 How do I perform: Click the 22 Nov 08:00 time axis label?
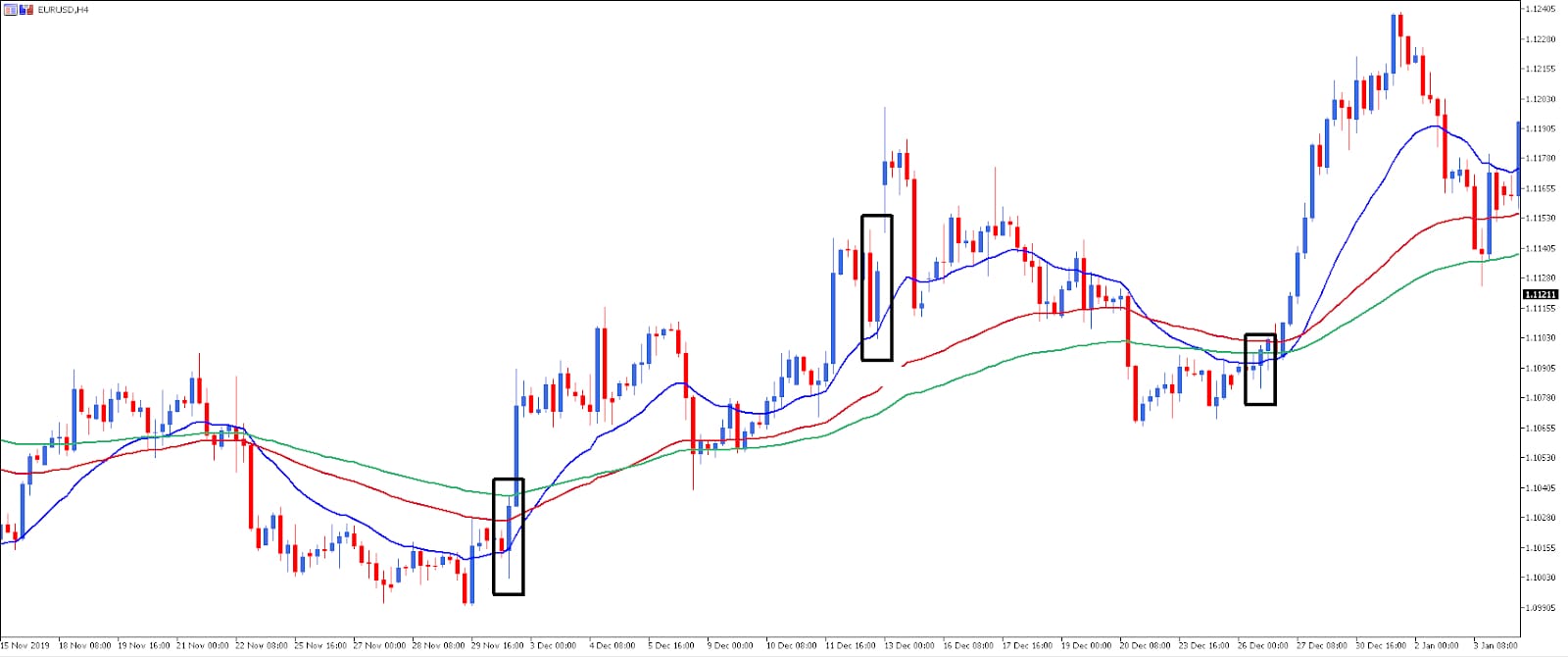click(261, 645)
